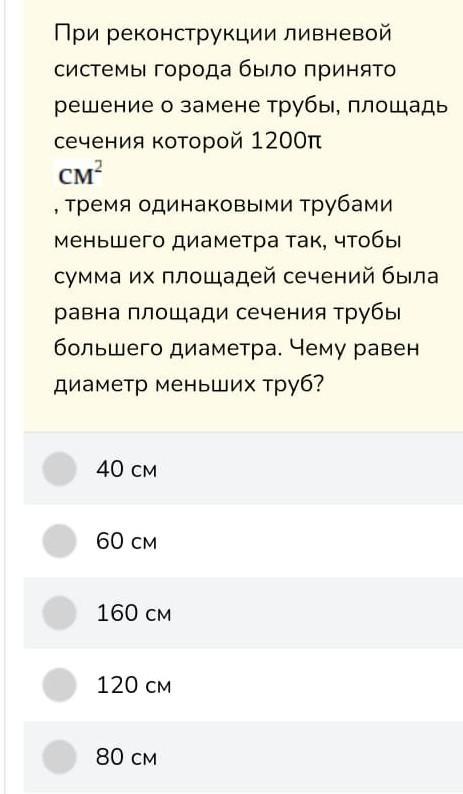Click the text 'меньшего диаметра так, чтобы'

227,241
